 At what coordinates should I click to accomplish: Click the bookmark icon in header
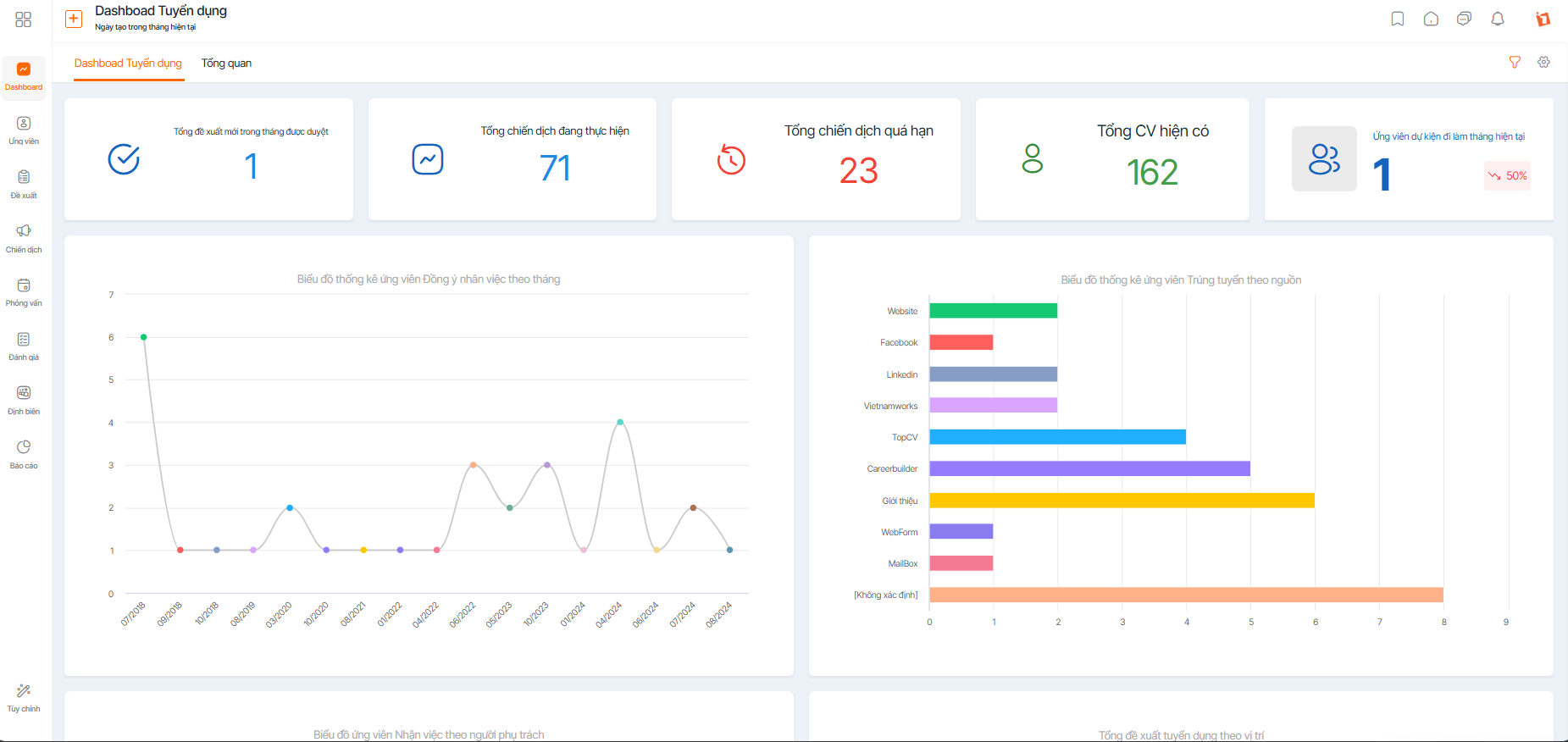click(1398, 19)
